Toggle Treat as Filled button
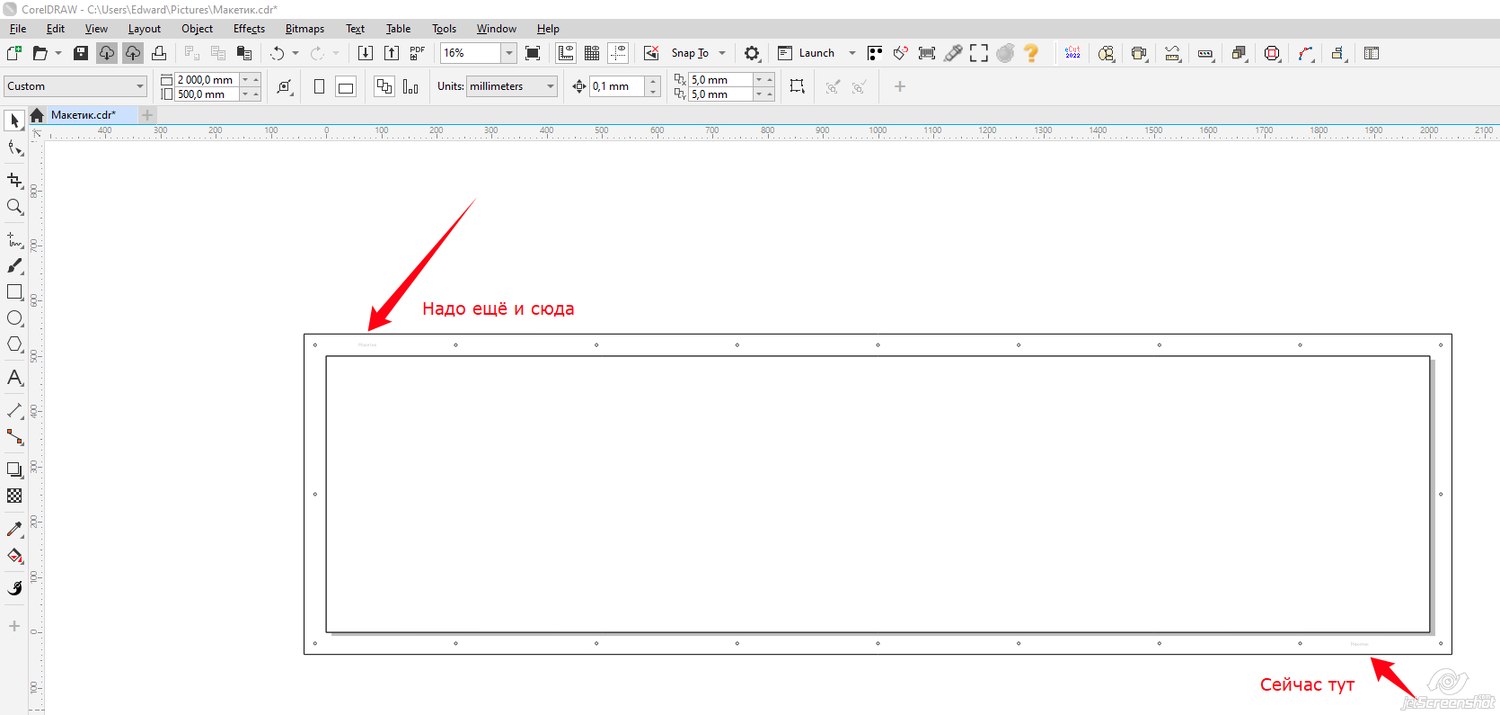 797,87
